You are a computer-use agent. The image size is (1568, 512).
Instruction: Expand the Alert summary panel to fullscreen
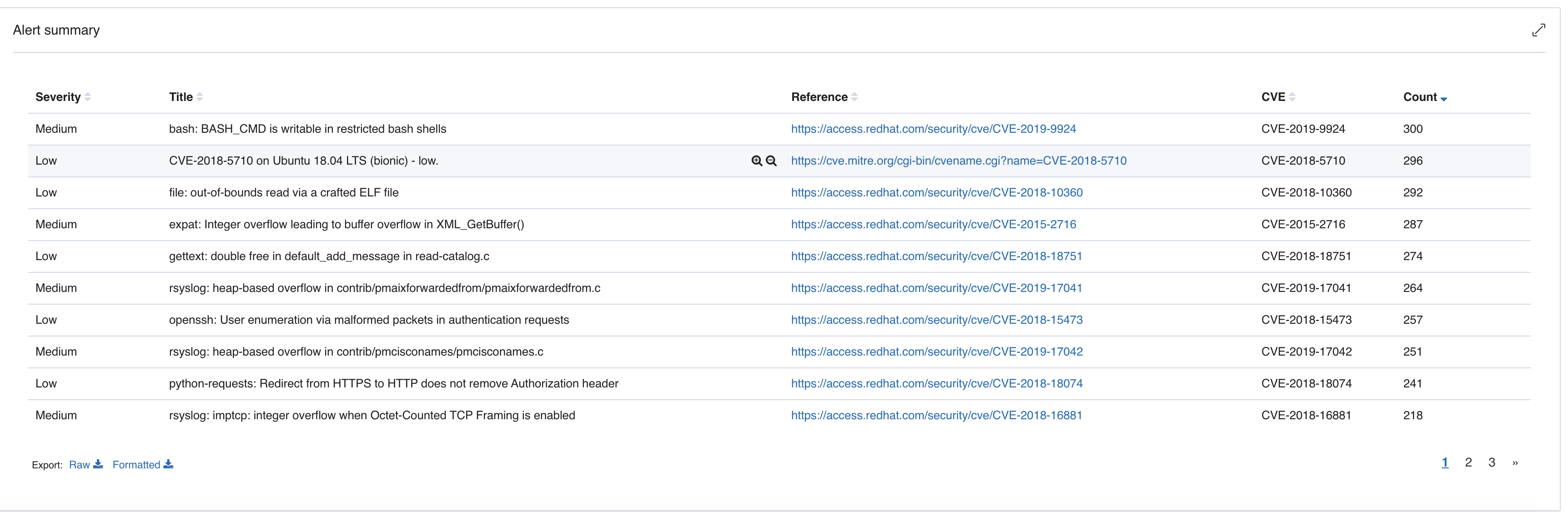point(1539,30)
